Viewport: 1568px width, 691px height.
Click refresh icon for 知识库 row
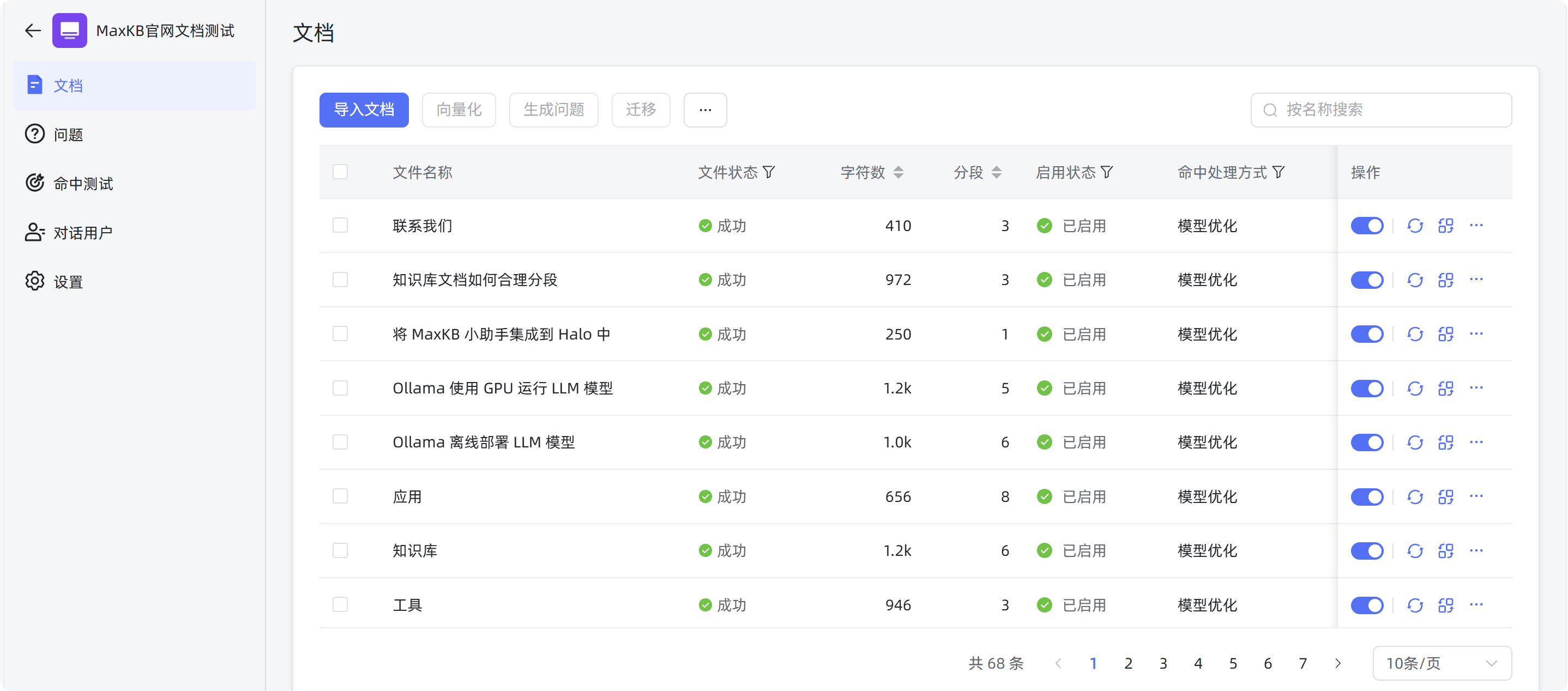[x=1415, y=550]
